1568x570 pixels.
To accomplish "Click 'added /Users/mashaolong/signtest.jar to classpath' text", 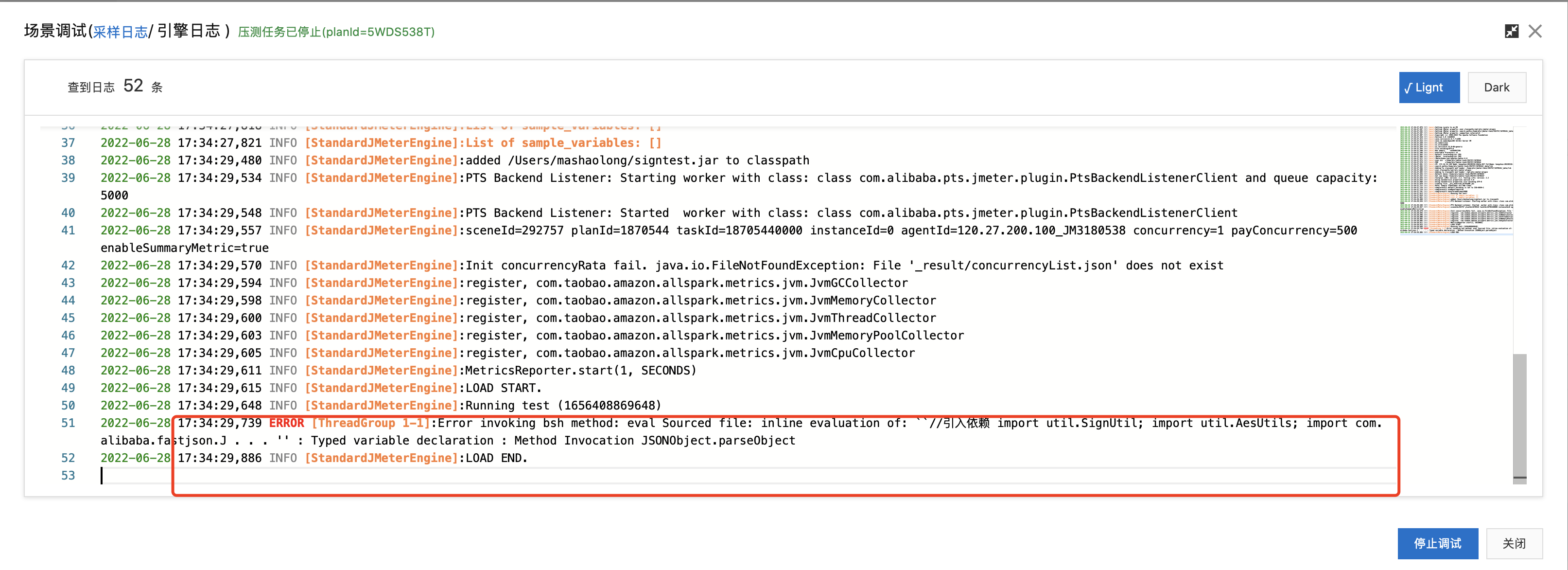I will (x=637, y=161).
